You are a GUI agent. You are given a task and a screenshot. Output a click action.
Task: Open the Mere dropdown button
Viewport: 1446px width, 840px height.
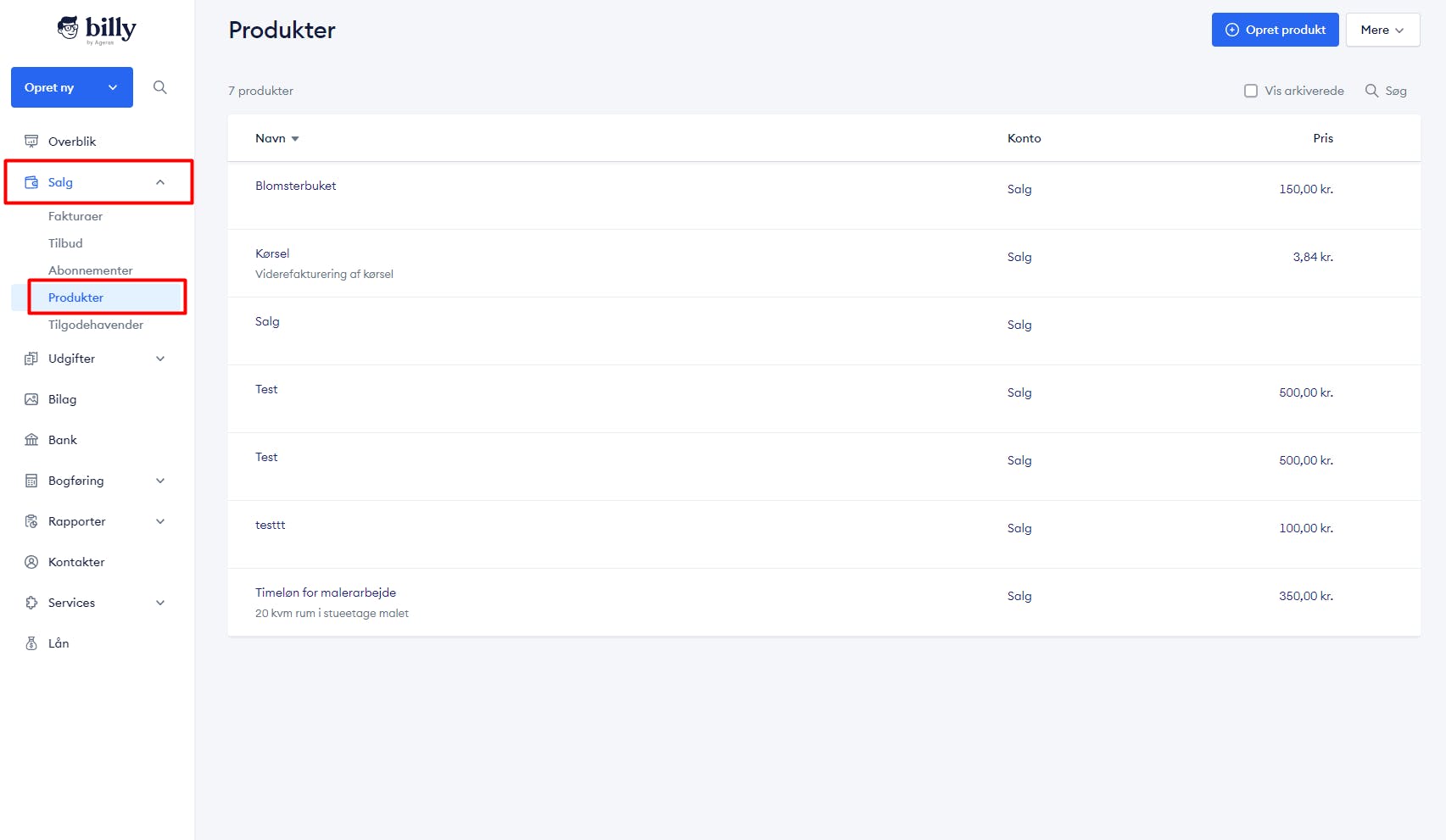click(1382, 30)
